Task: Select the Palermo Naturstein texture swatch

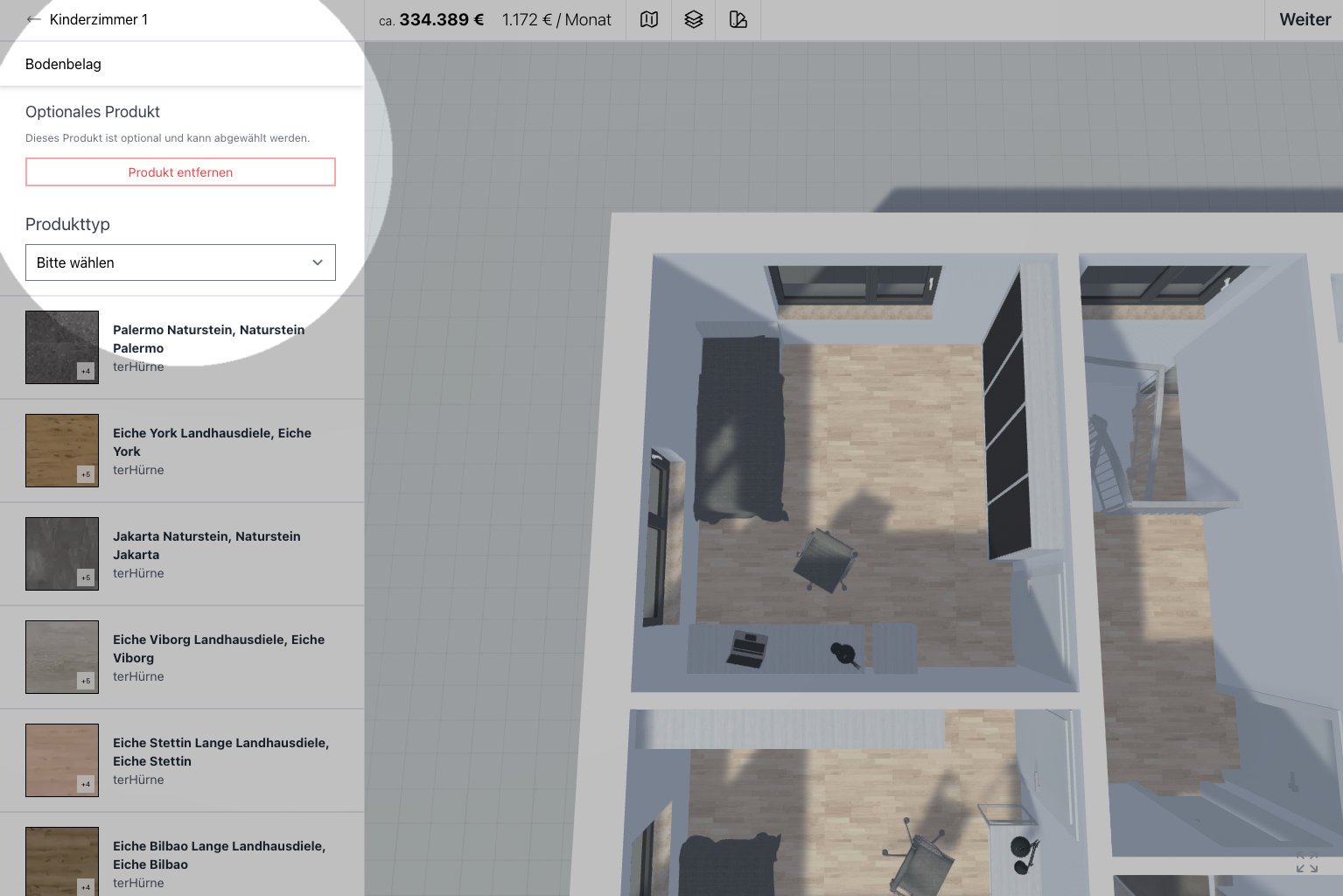Action: [x=61, y=346]
